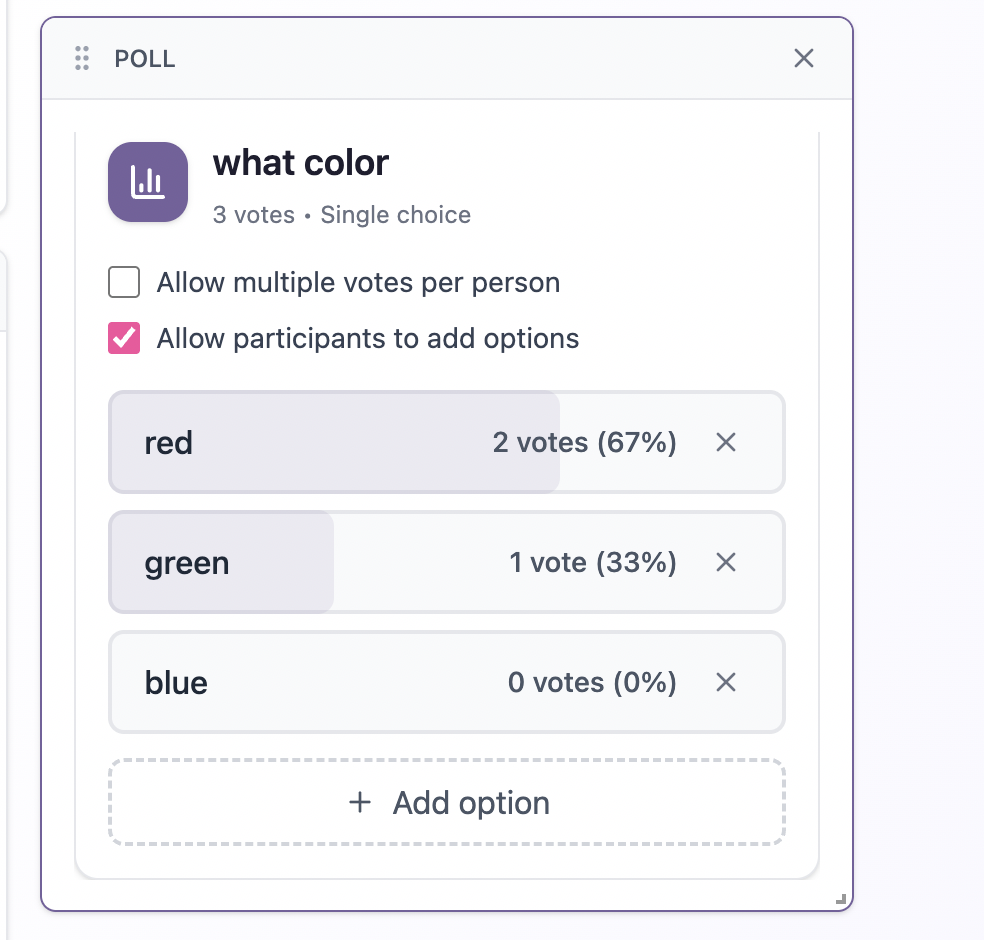The width and height of the screenshot is (984, 940).
Task: Enable Allow multiple votes per person checkbox
Action: click(x=124, y=283)
